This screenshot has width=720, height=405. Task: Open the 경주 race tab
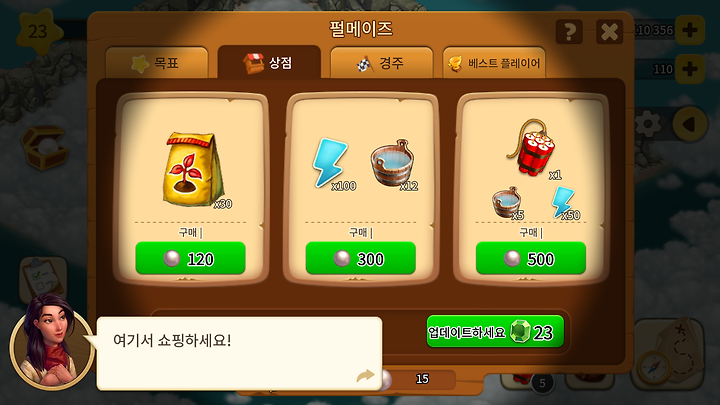[x=381, y=62]
